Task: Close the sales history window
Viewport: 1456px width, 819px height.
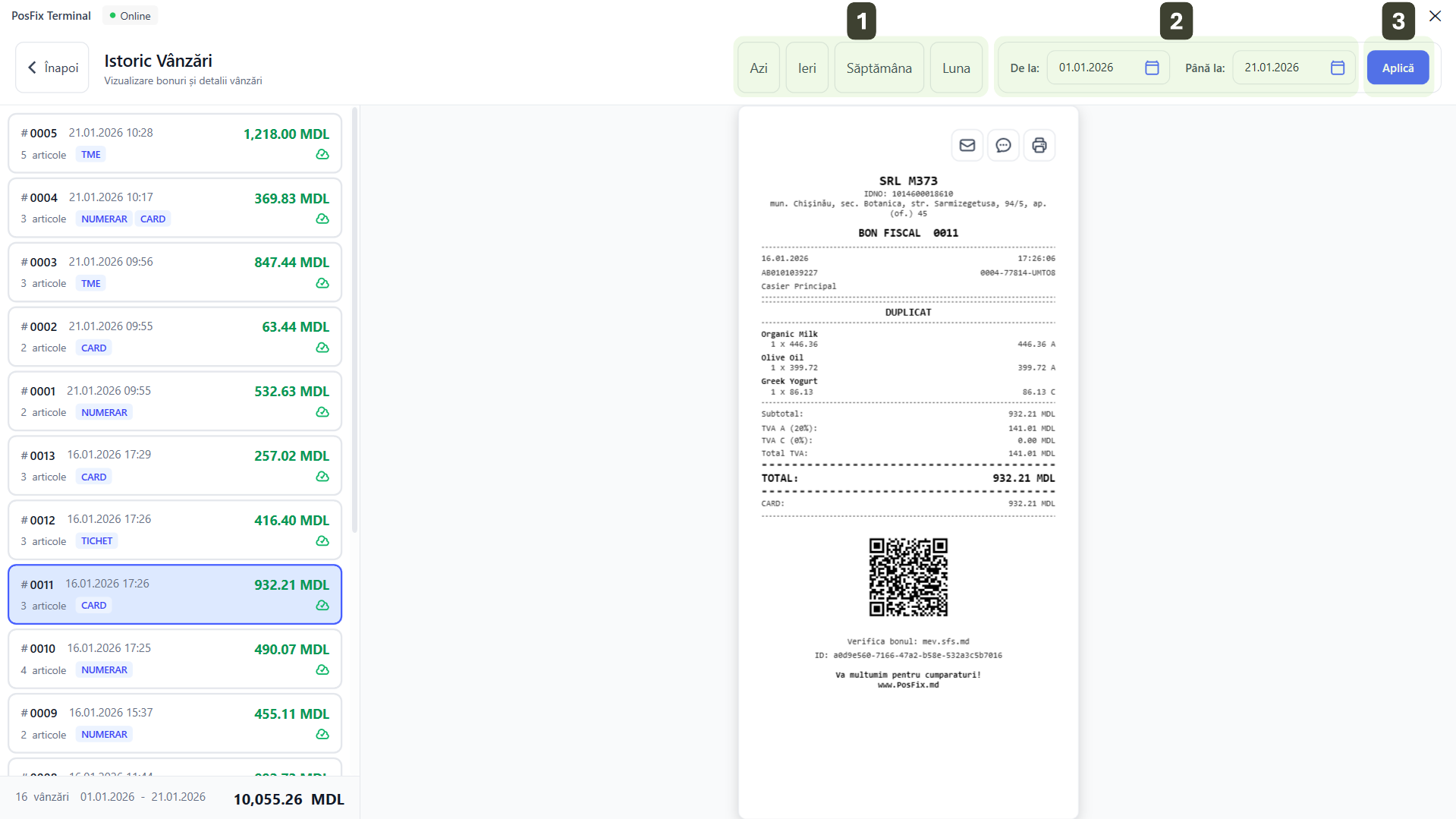Action: tap(1435, 16)
